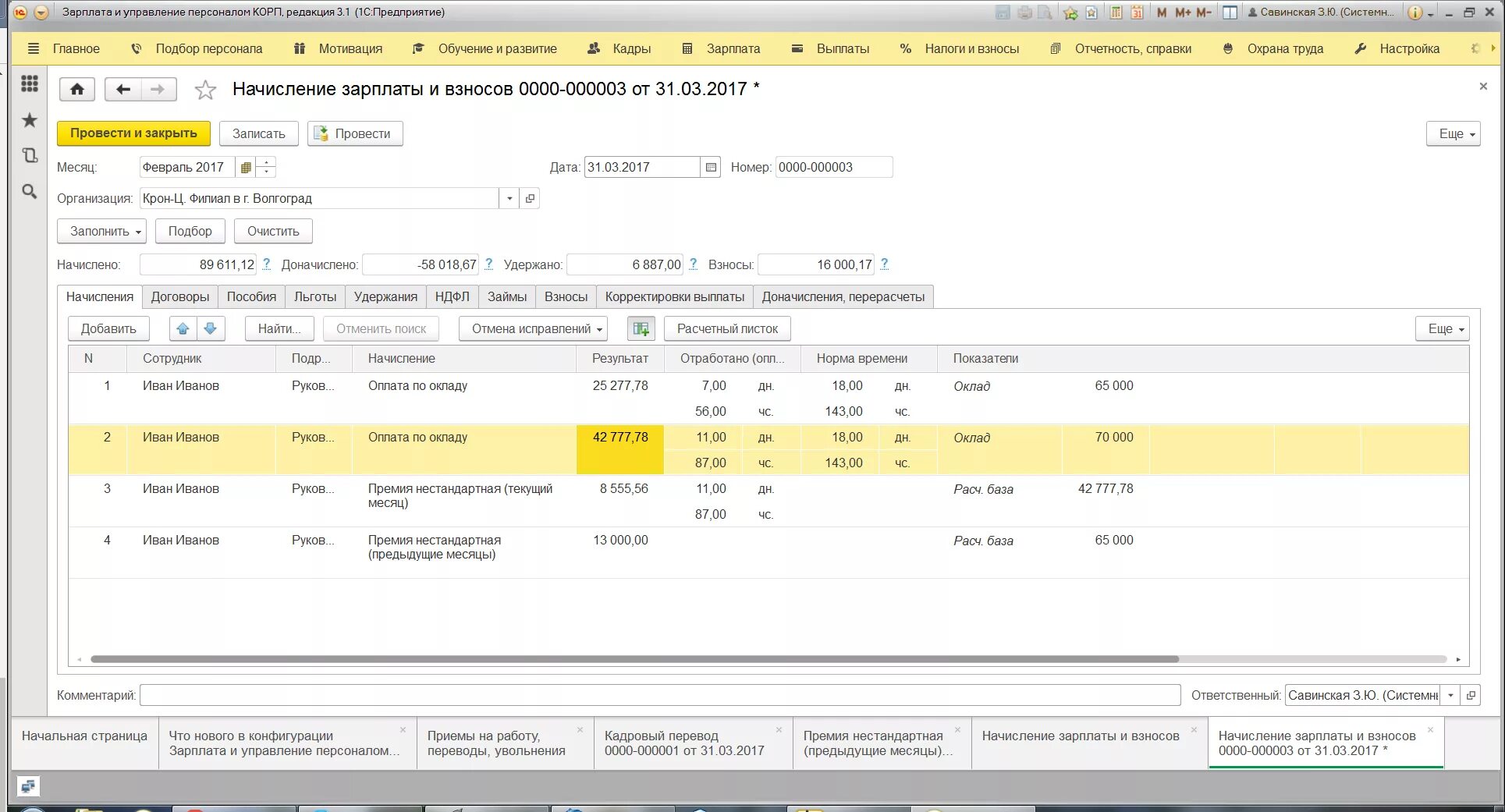Switch to the Удержания tab

tap(385, 296)
